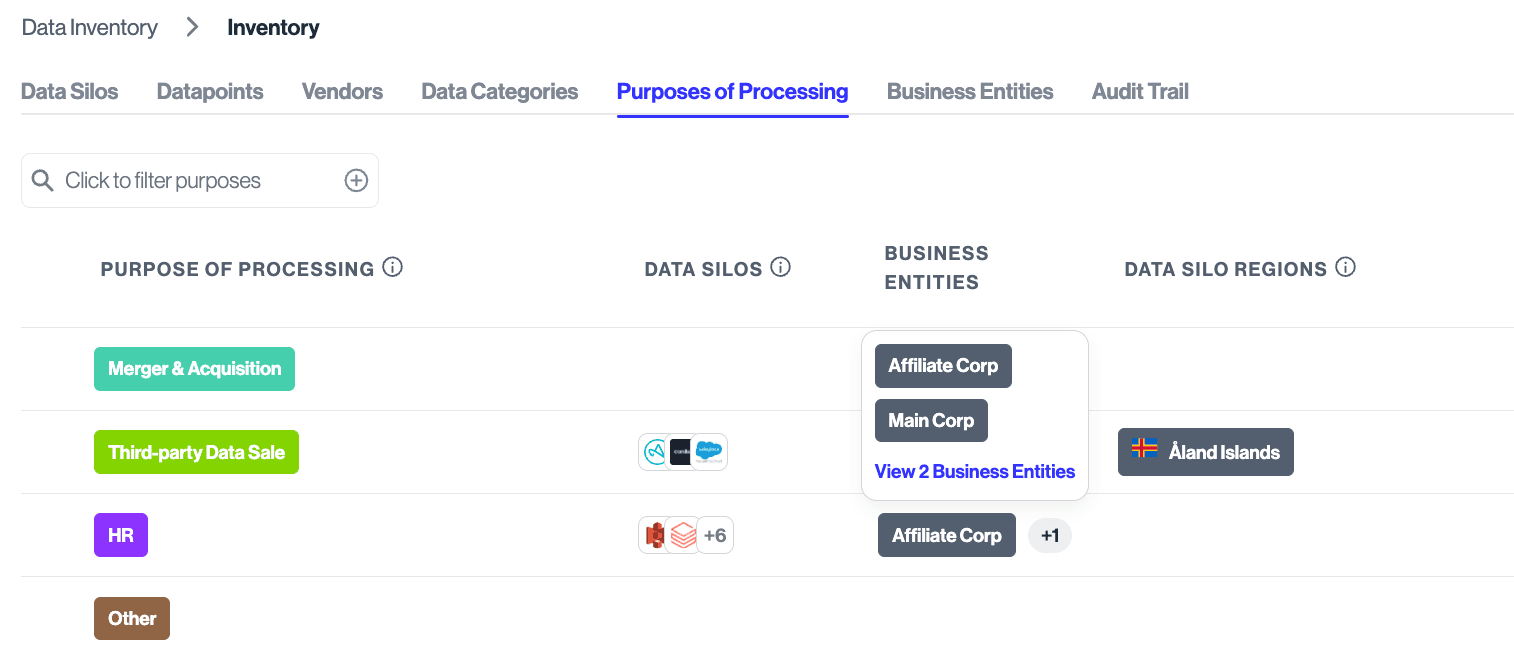Viewport: 1514px width, 648px height.
Task: Select the Main Corp entity in popup
Action: click(930, 421)
